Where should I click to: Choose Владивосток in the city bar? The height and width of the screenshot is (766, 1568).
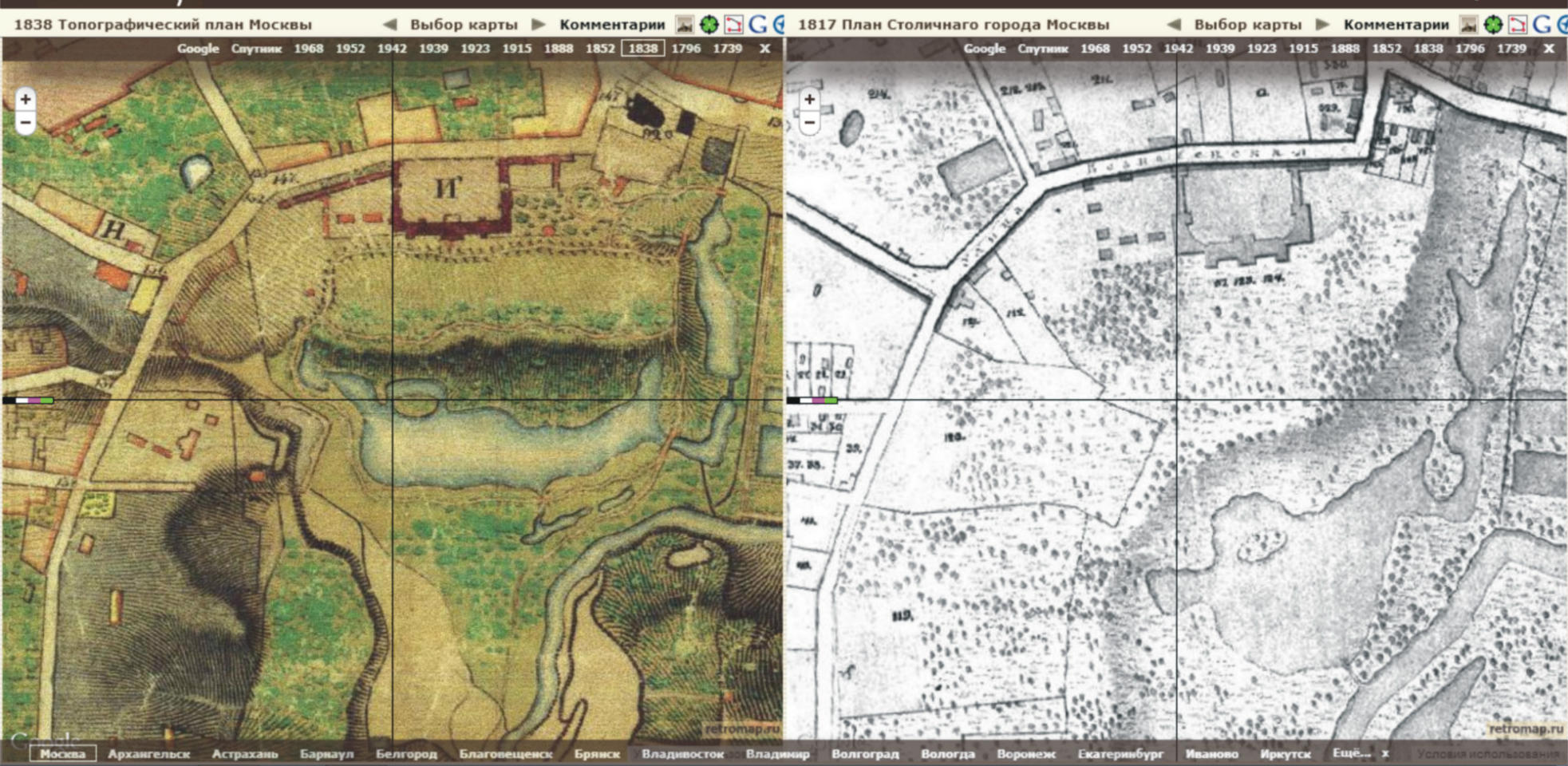(683, 753)
